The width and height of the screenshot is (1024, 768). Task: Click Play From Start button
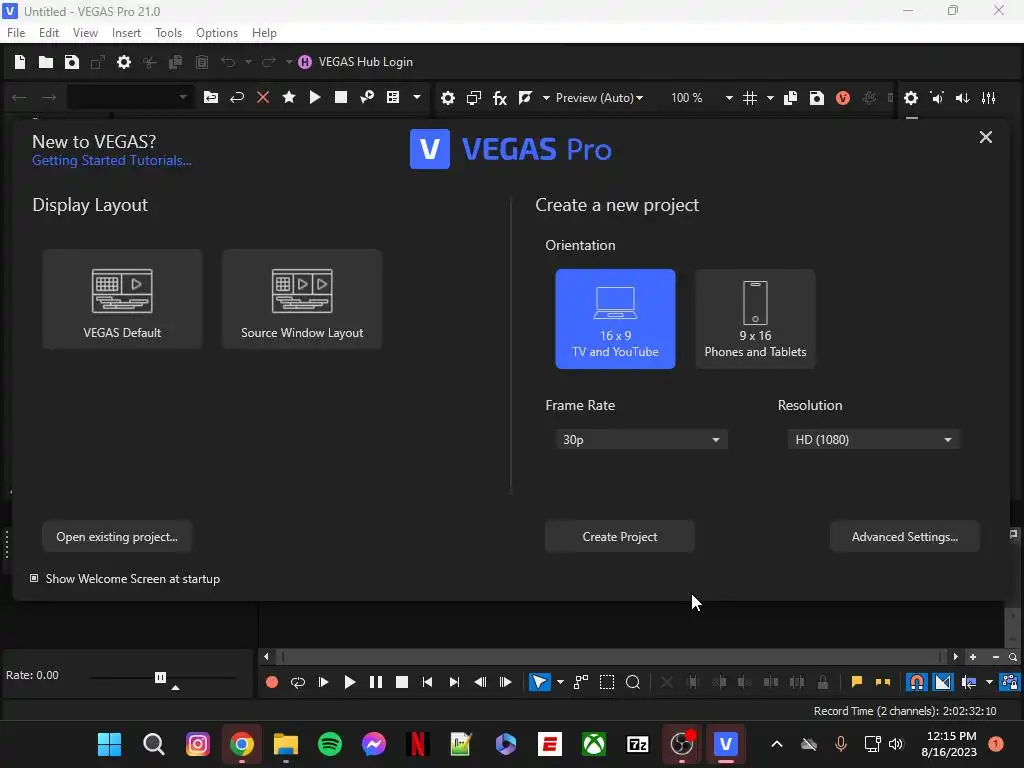323,682
